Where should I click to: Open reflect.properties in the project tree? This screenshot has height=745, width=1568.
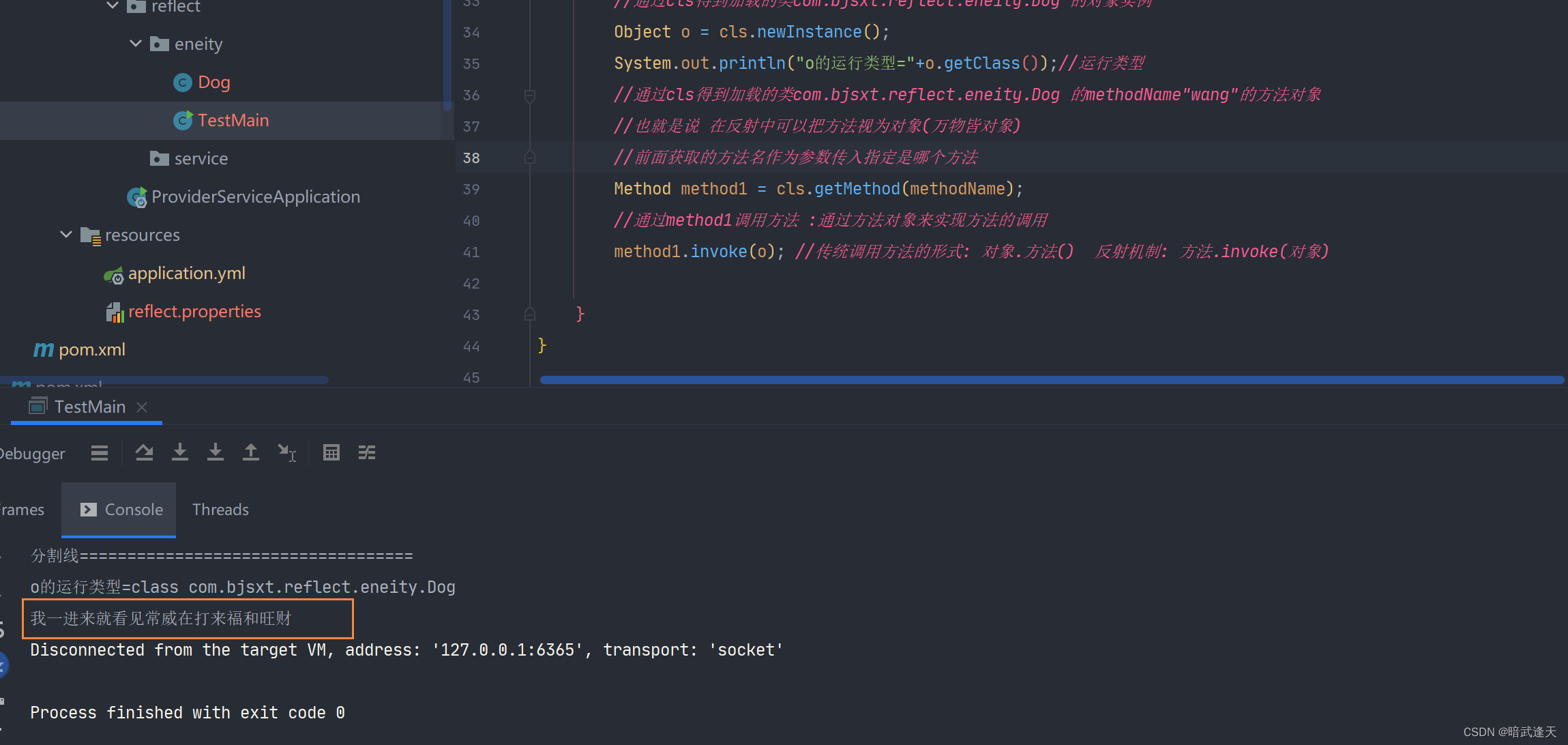tap(194, 312)
